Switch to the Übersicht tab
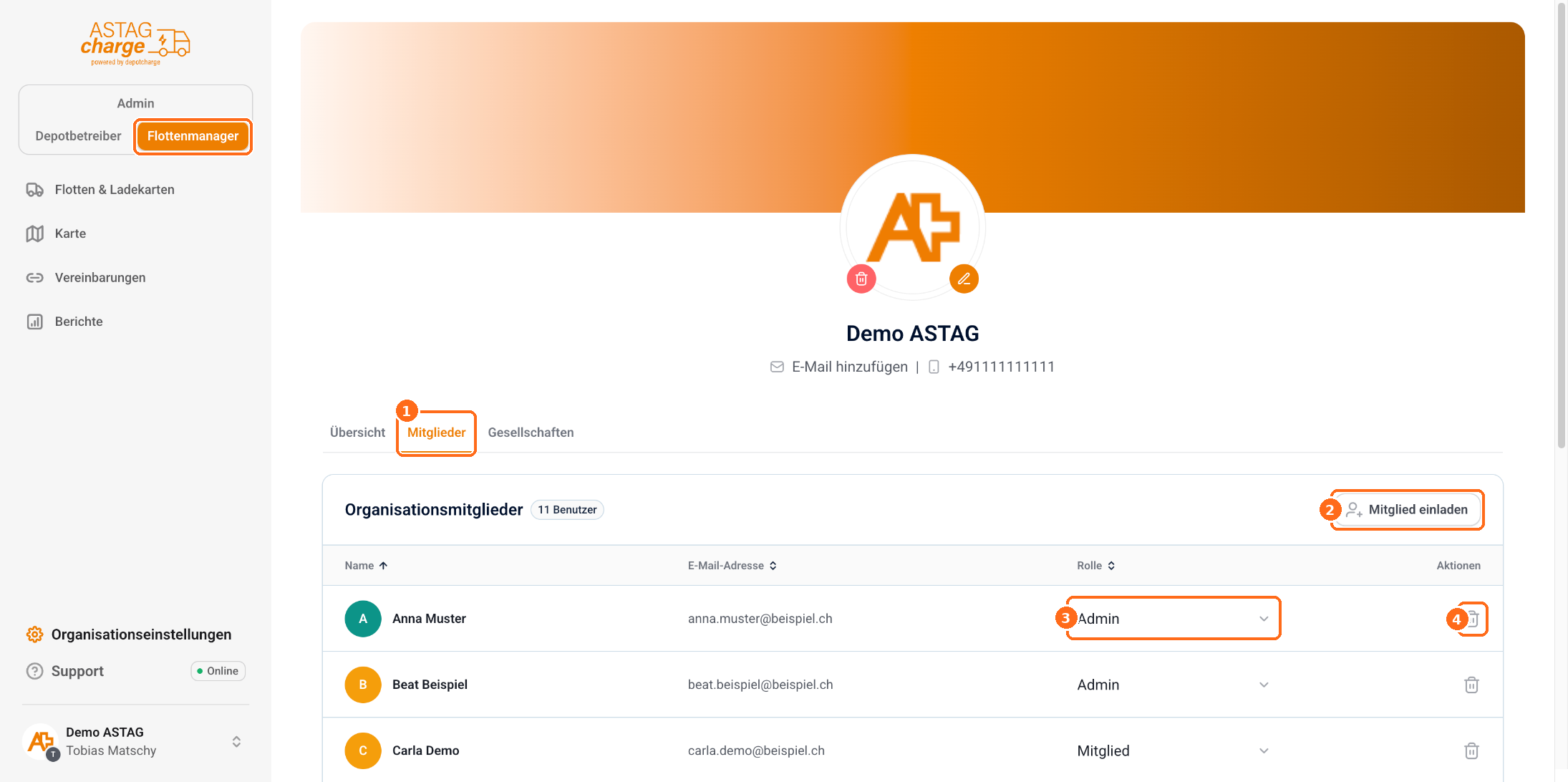 (357, 433)
